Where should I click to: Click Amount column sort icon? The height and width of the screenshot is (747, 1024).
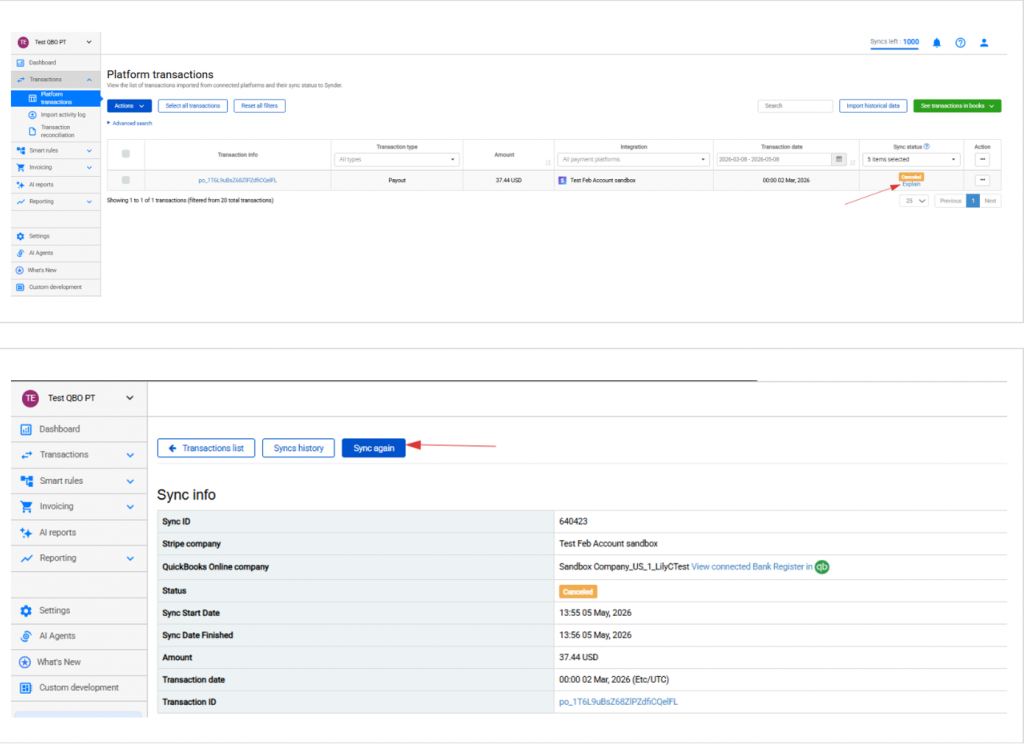click(548, 163)
